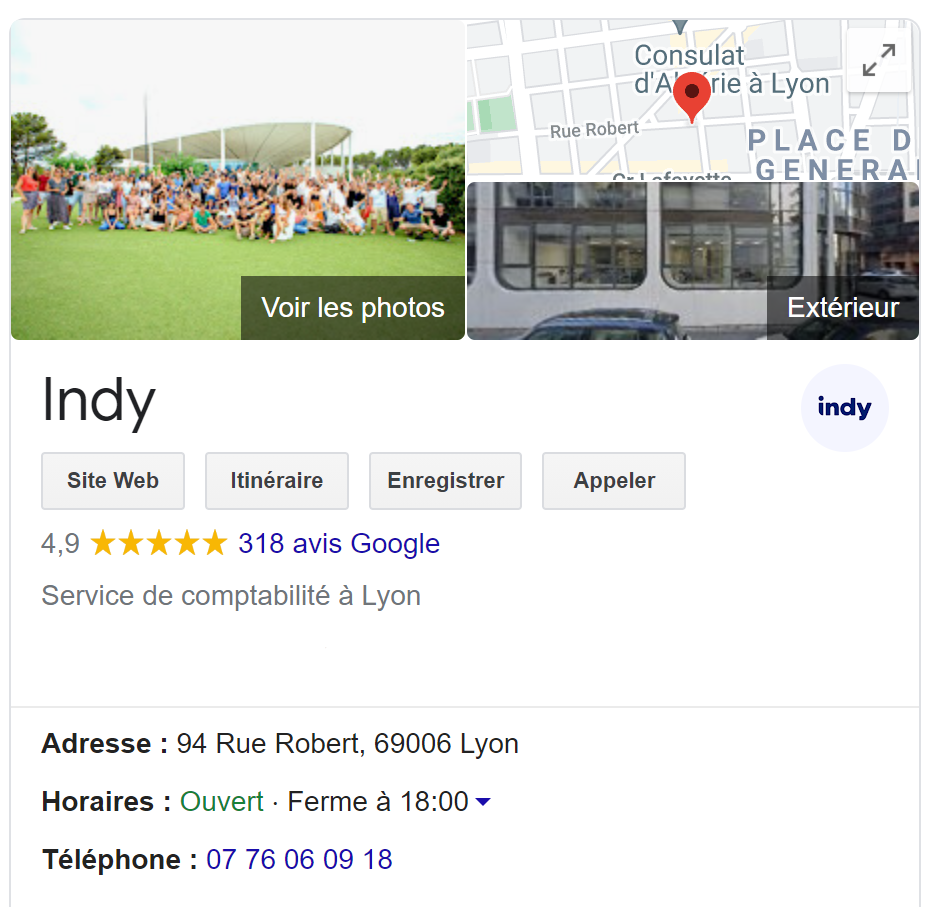
Task: Click the red map pin marker
Action: coord(691,95)
